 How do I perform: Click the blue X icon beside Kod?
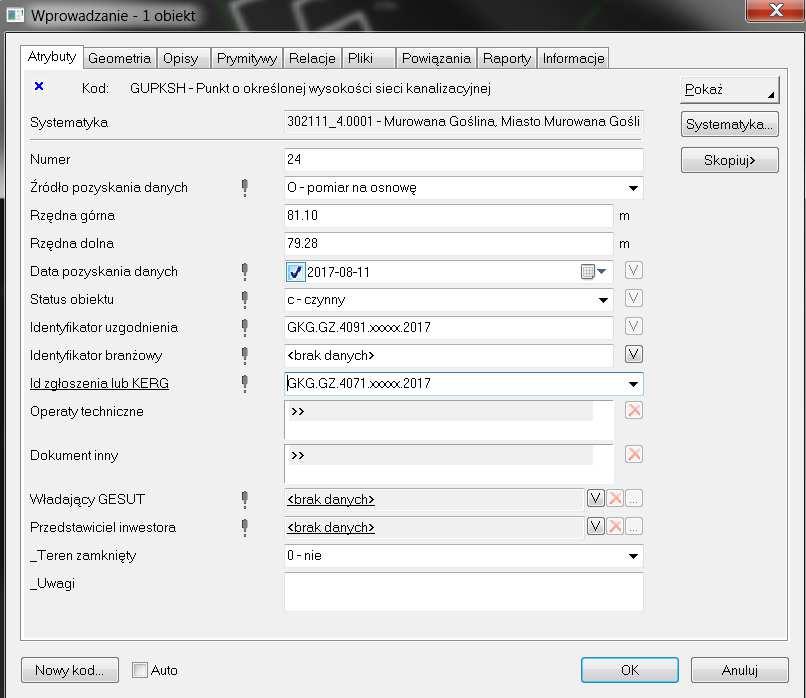[39, 86]
